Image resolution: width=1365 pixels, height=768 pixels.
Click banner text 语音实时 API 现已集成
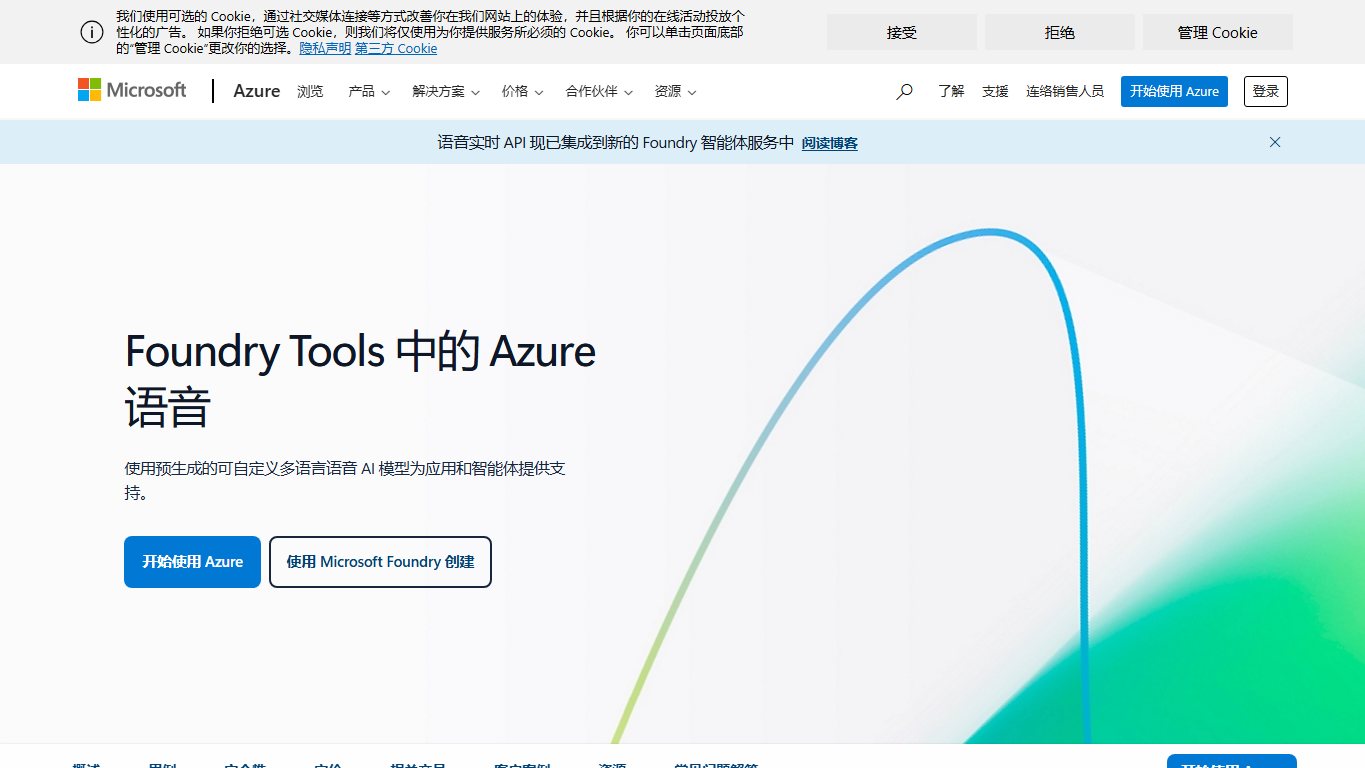616,143
